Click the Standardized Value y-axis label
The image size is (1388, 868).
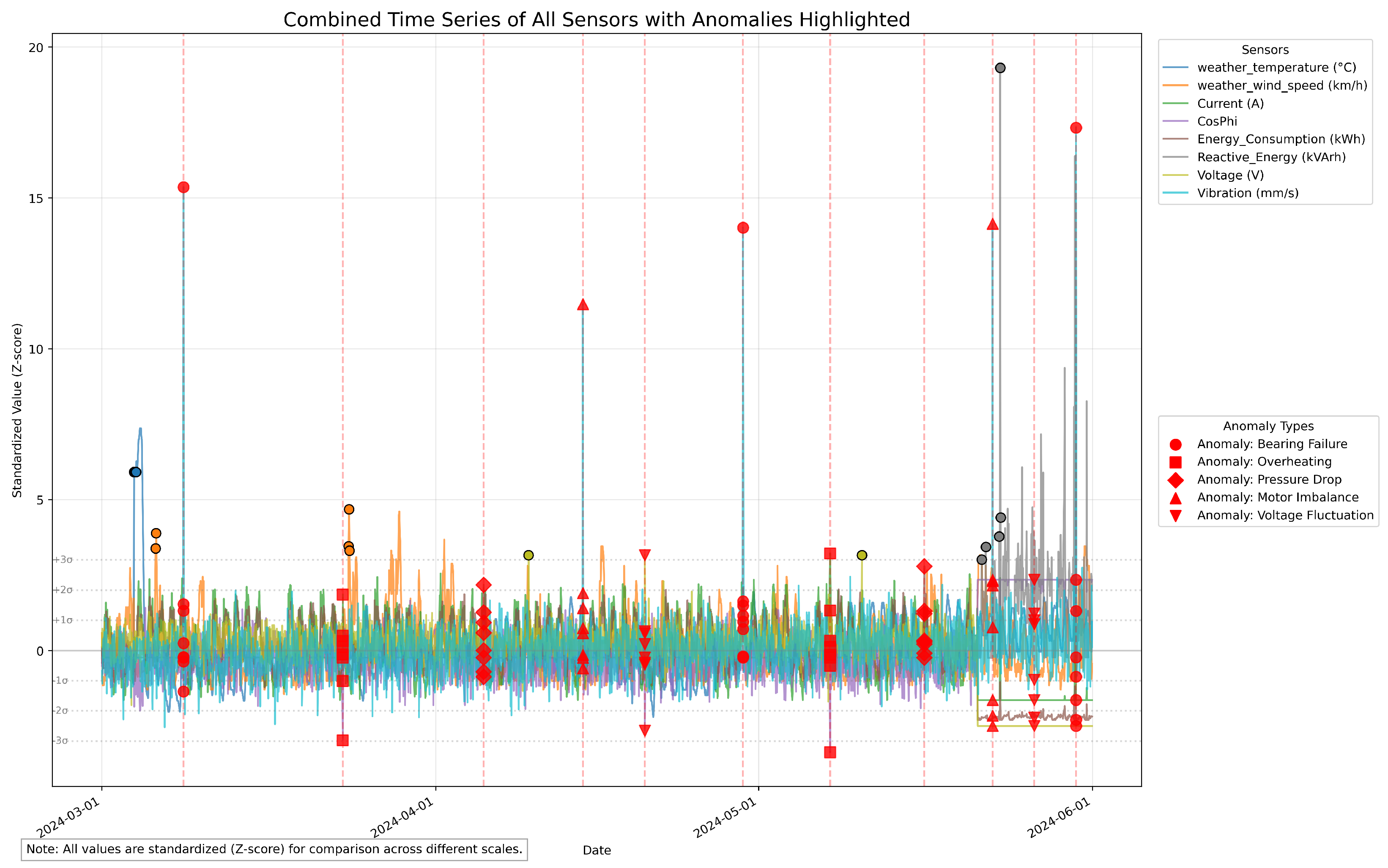[x=17, y=410]
